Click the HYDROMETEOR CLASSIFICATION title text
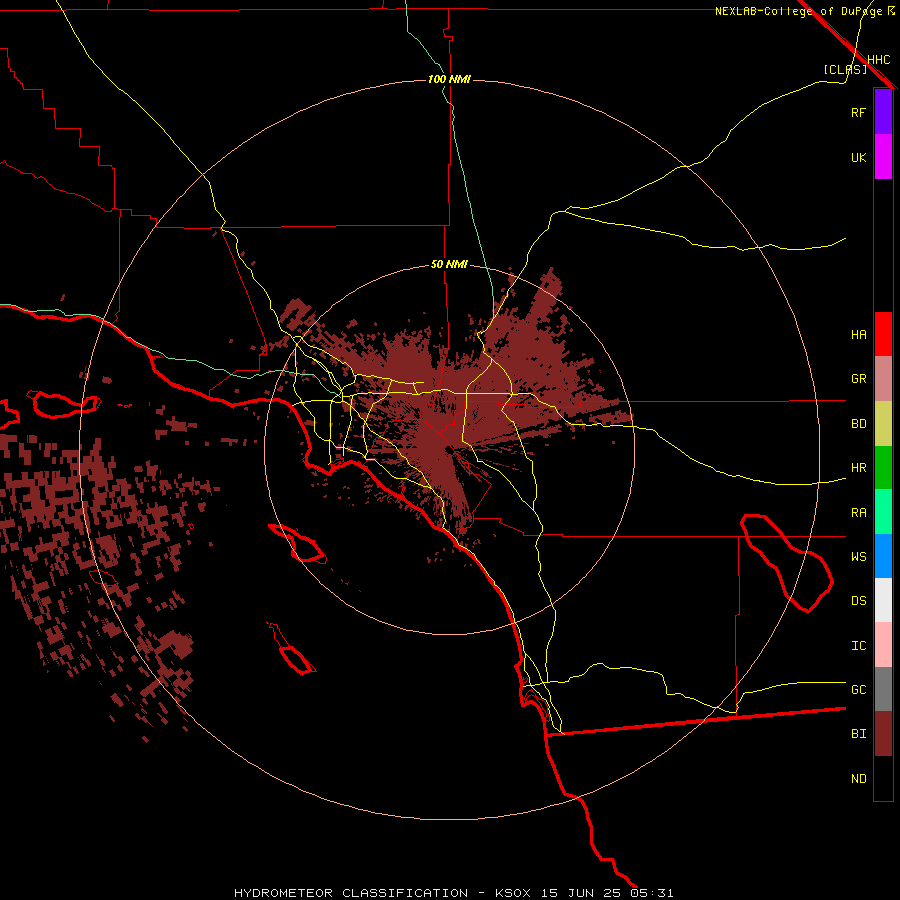Image resolution: width=900 pixels, height=900 pixels. 351,893
